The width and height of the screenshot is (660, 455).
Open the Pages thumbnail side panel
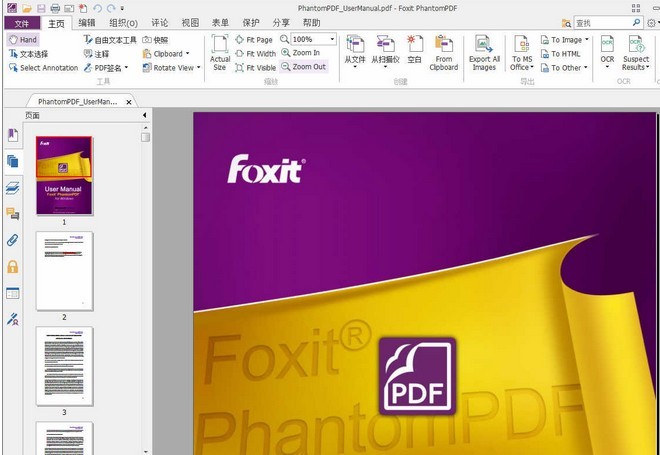13,161
